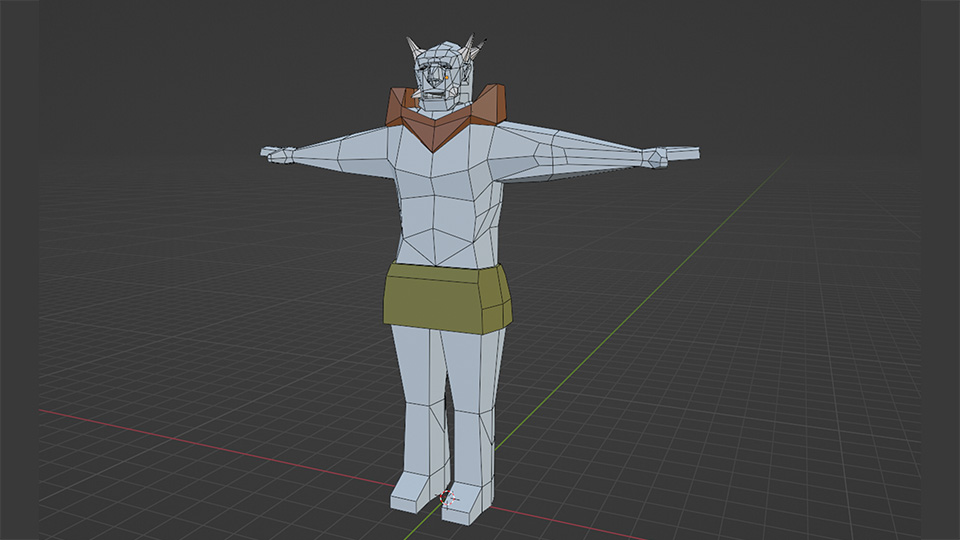Click the character's head mesh
Screen dimensions: 960x540
444,74
